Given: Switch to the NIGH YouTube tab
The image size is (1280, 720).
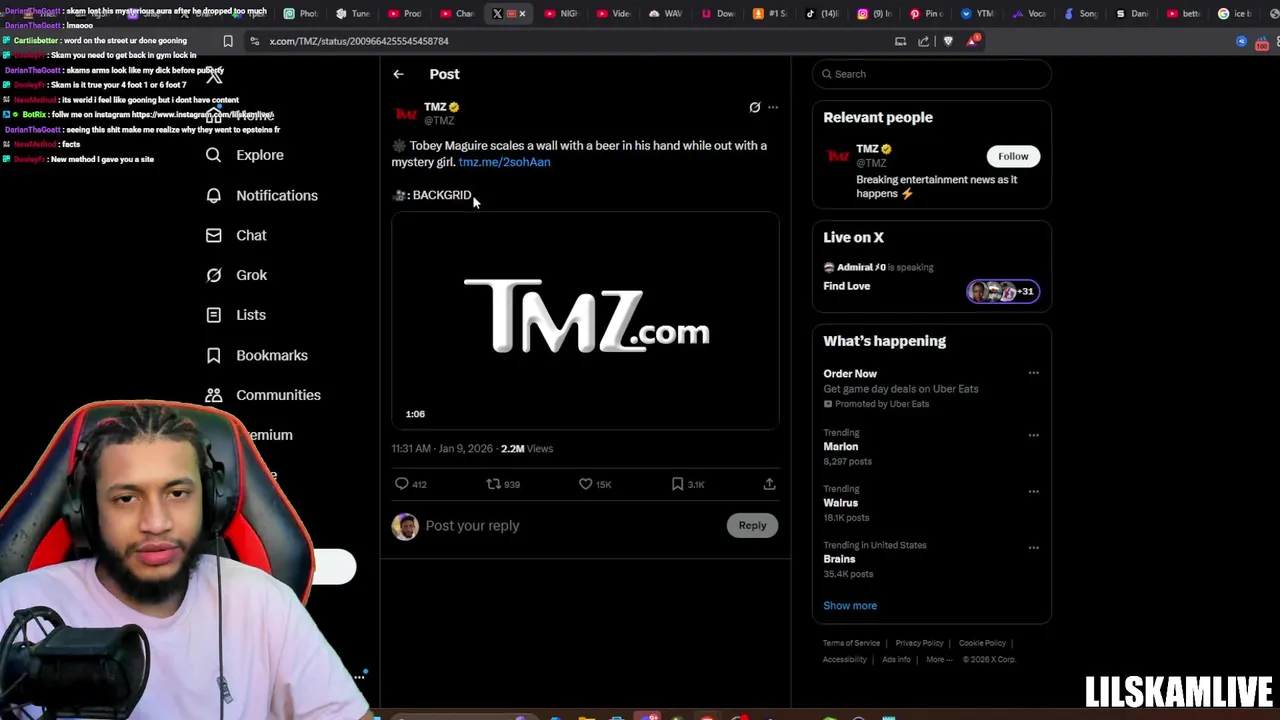Looking at the screenshot, I should click(x=562, y=14).
